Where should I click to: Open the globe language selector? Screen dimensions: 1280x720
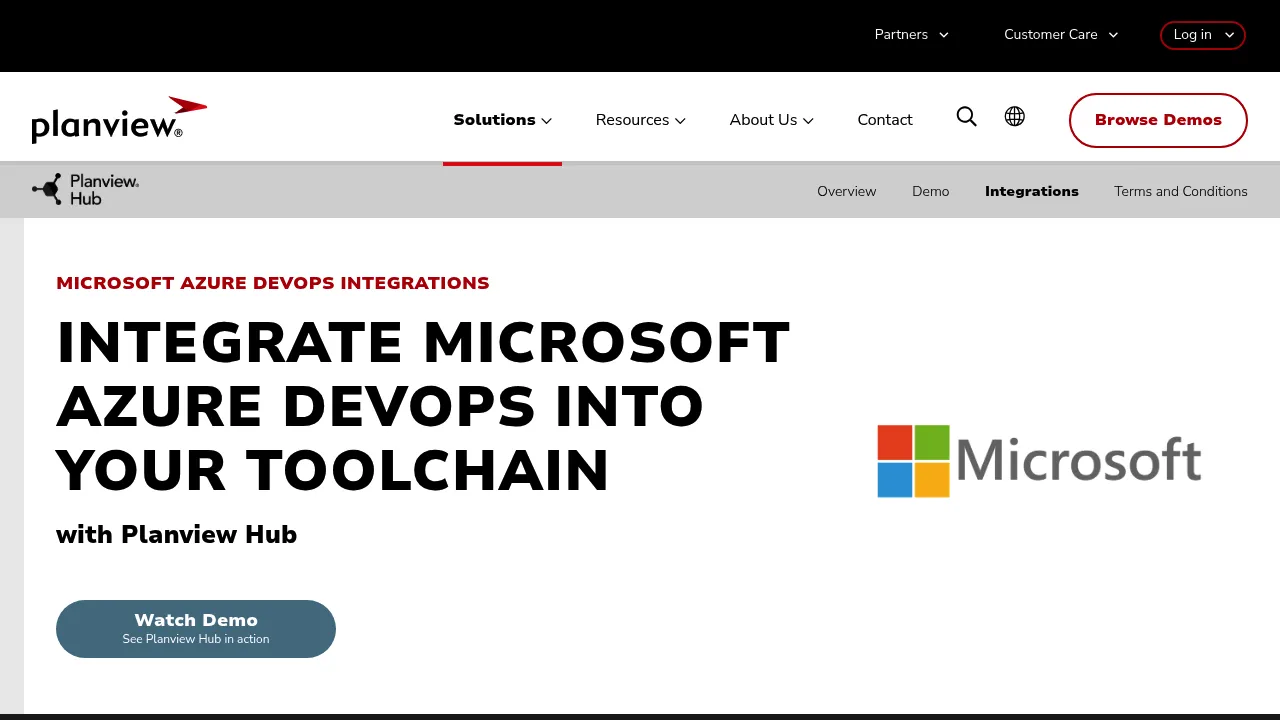click(1014, 117)
